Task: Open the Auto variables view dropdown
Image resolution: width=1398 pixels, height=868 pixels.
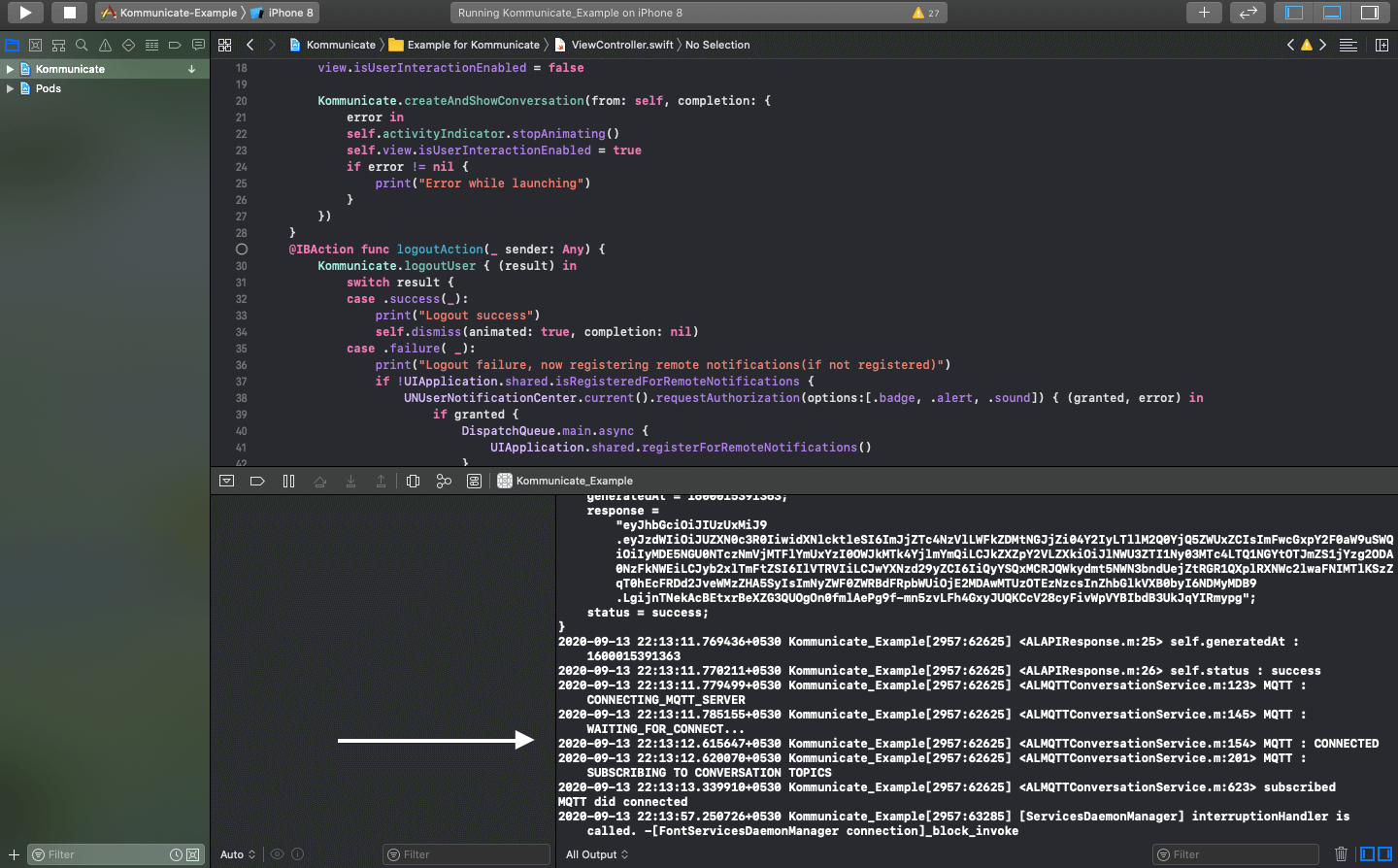Action: pyautogui.click(x=238, y=854)
